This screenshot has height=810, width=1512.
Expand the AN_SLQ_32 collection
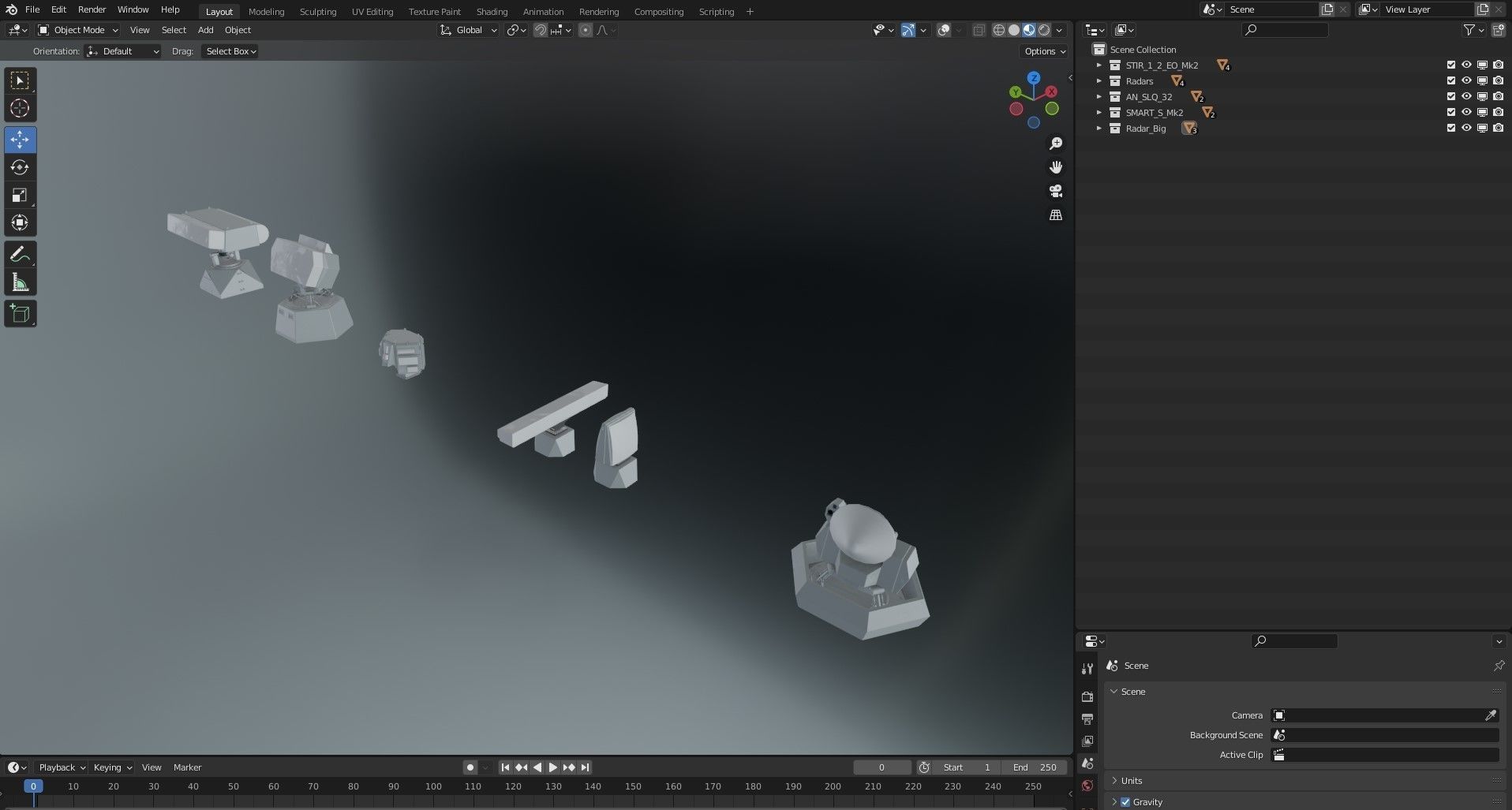tap(1099, 96)
